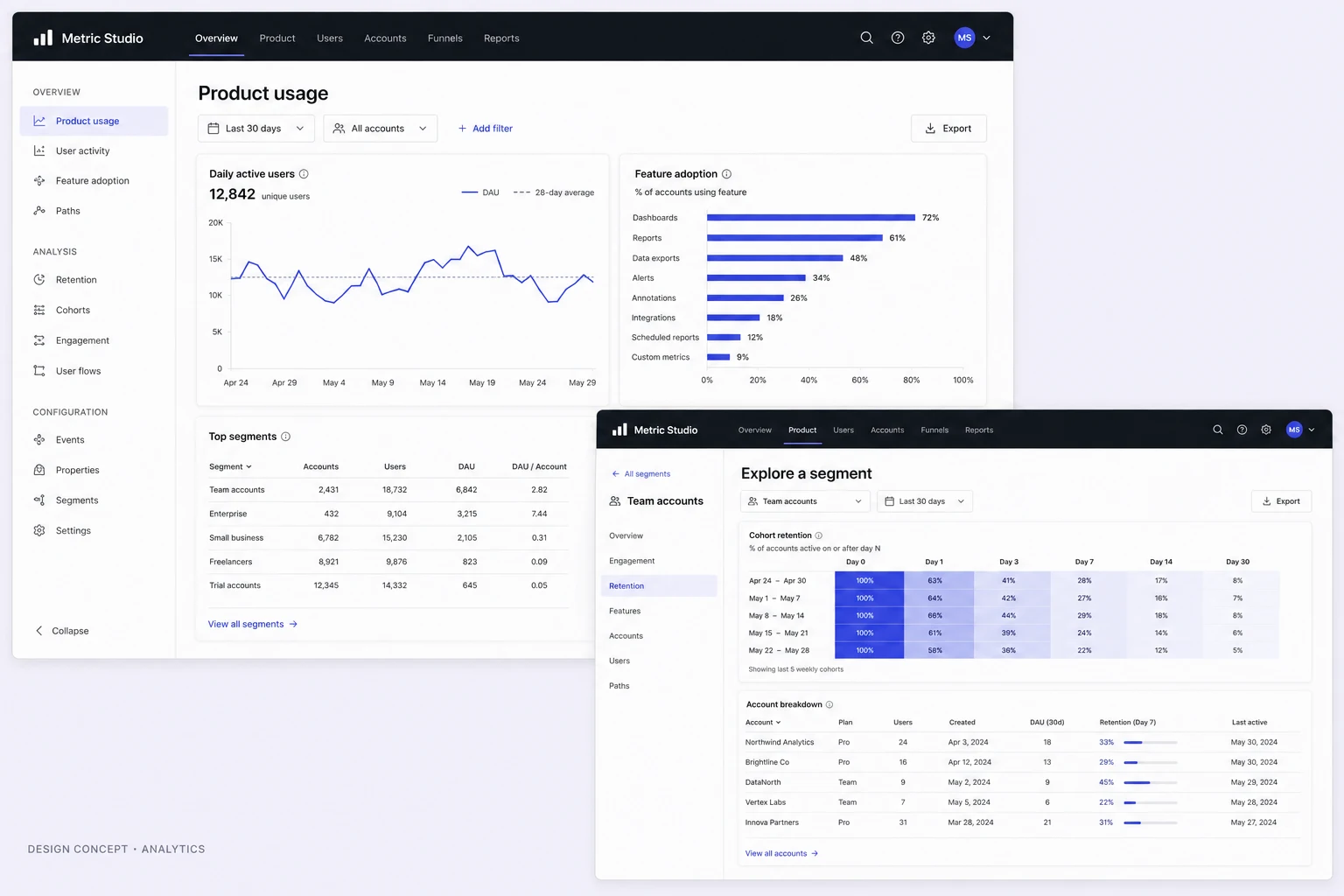Follow the View all accounts link
Viewport: 1344px width, 896px height.
781,853
